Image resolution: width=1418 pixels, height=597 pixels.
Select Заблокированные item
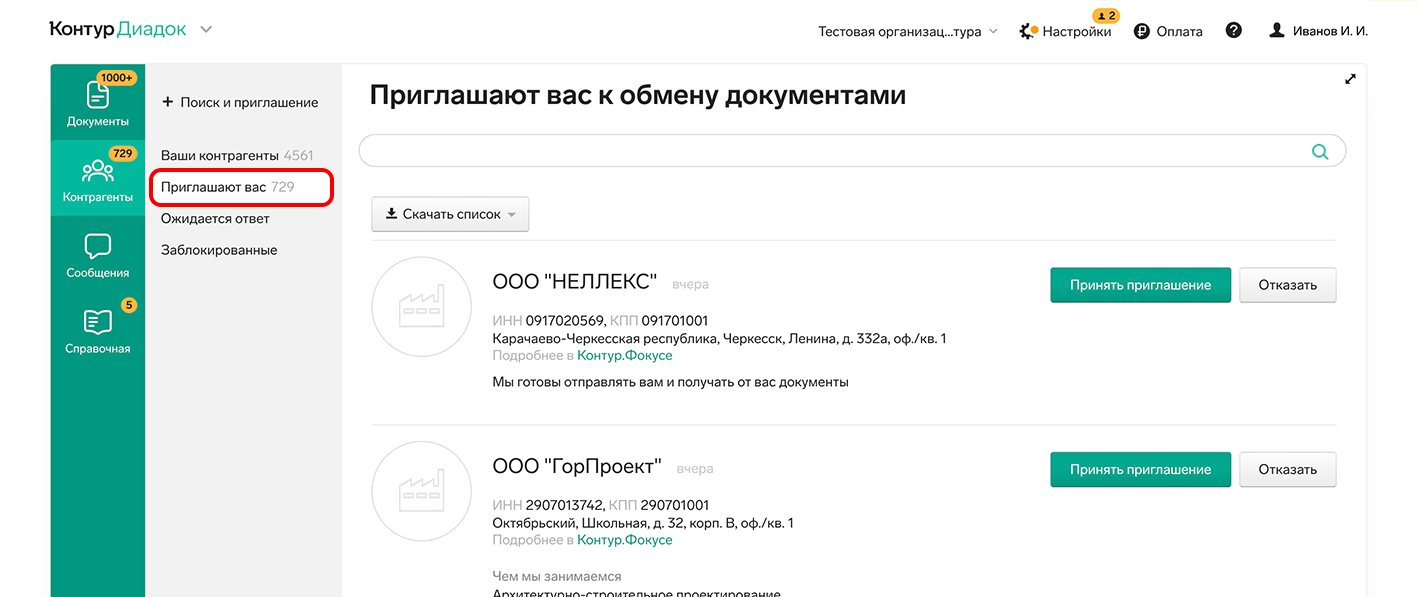point(219,250)
